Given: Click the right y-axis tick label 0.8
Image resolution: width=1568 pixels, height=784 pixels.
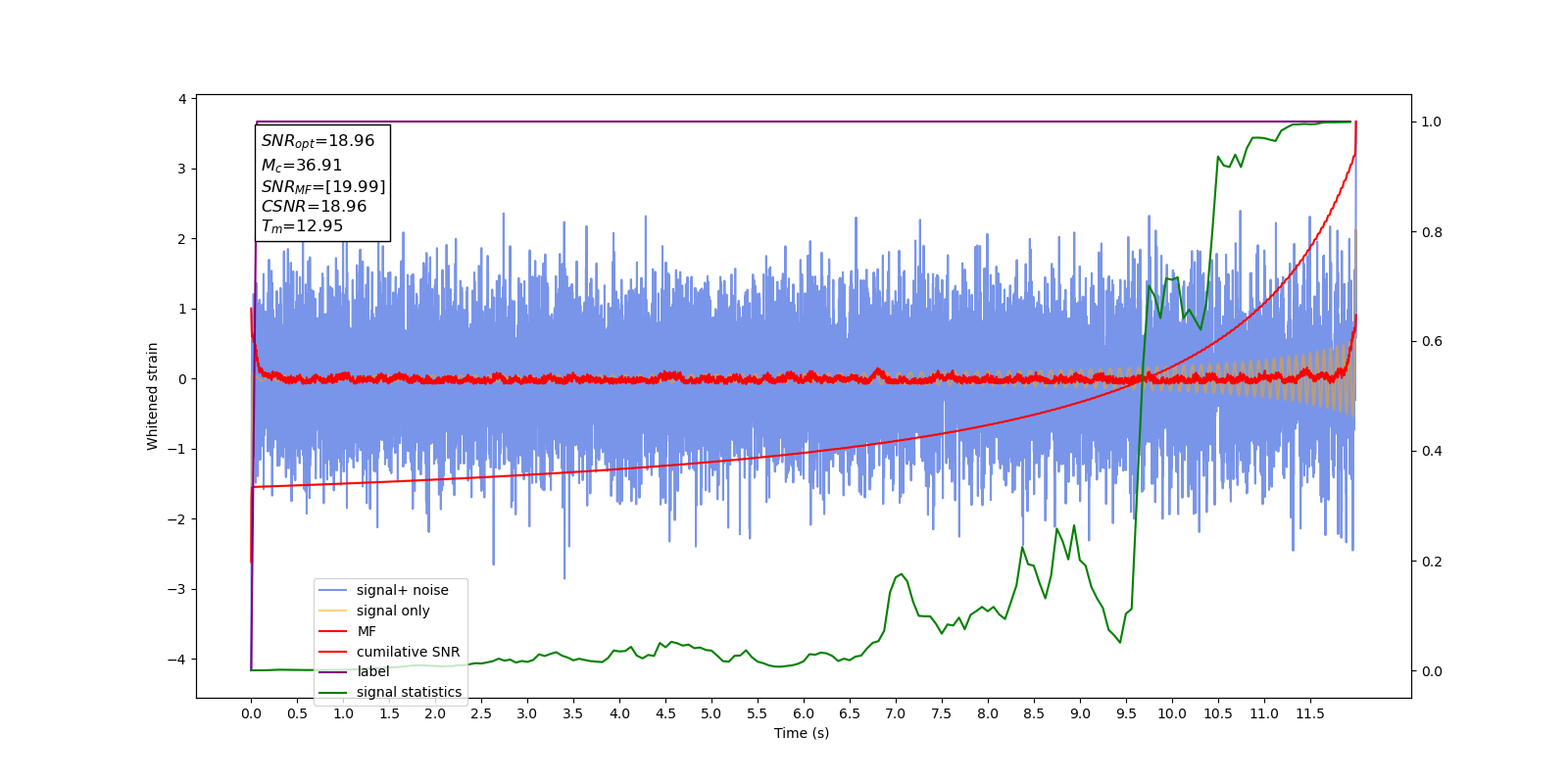Looking at the screenshot, I should pos(1432,232).
